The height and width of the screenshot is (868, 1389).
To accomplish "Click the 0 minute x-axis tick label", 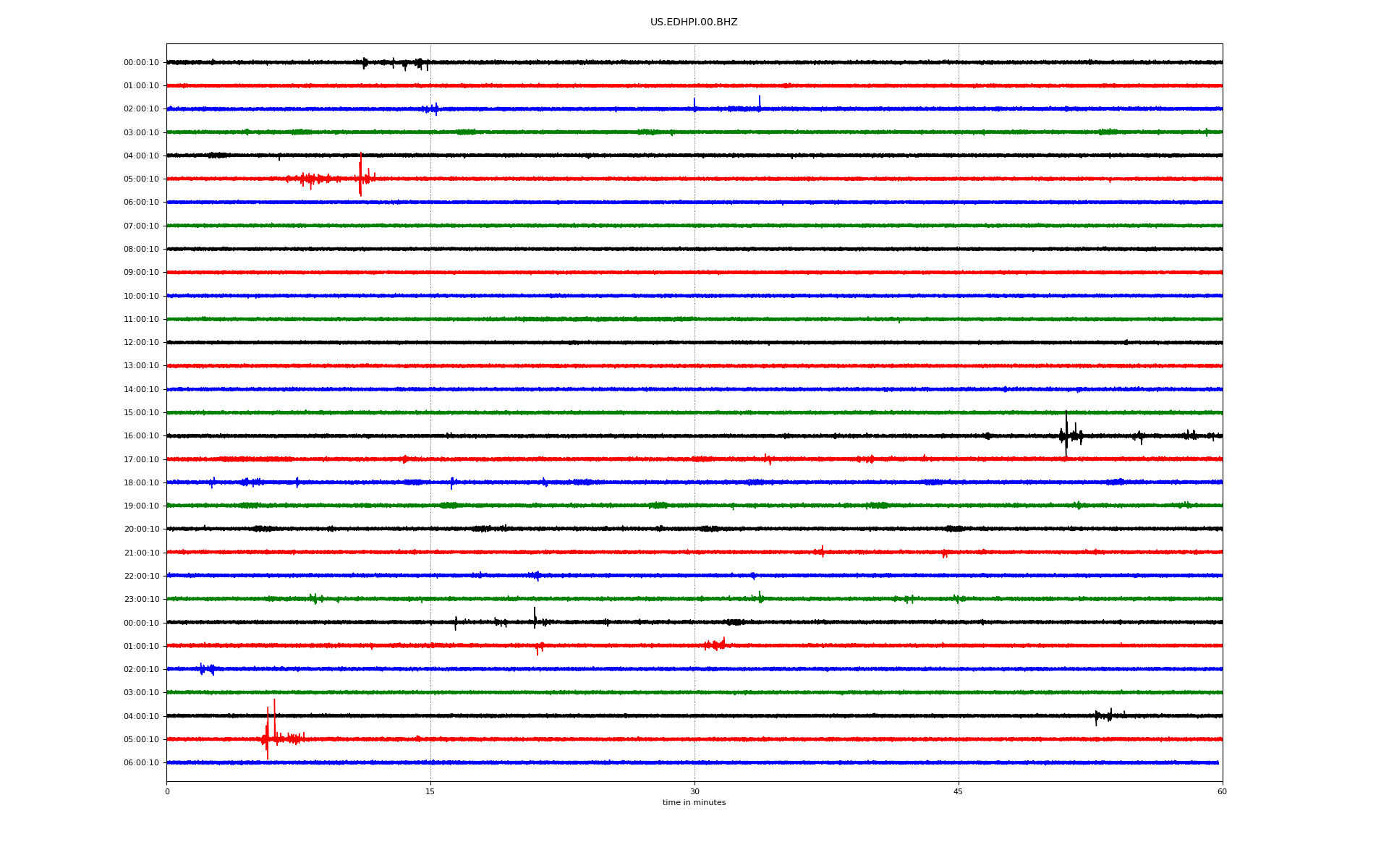I will click(167, 791).
